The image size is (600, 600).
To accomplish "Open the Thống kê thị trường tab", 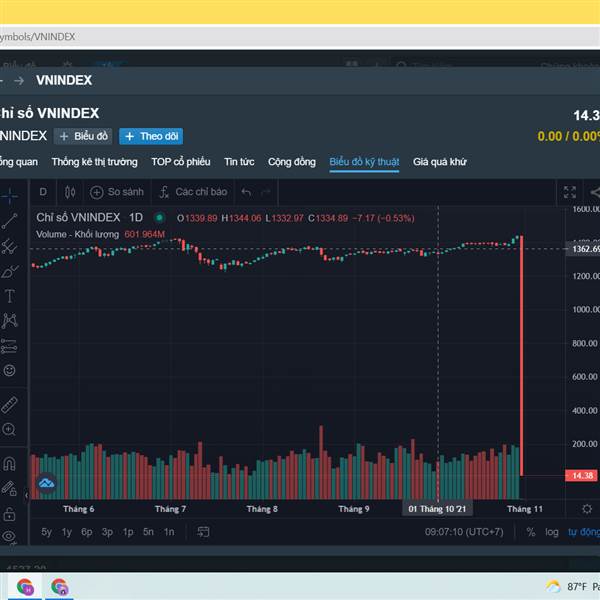I will (x=95, y=162).
